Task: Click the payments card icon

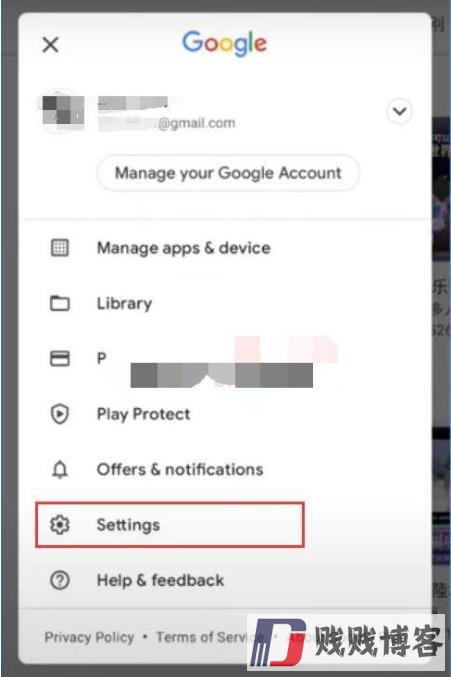Action: 60,358
